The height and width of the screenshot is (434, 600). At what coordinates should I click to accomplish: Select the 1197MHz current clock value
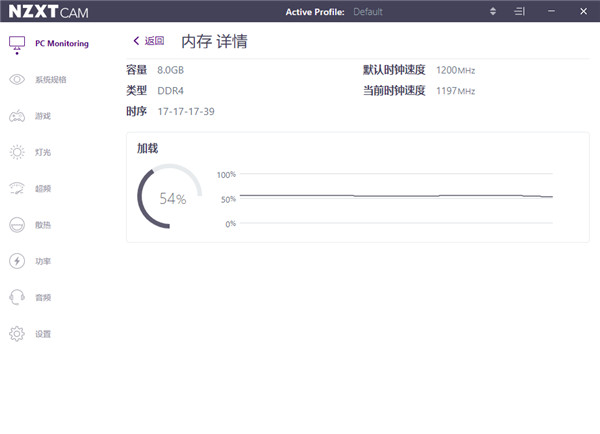click(x=455, y=91)
